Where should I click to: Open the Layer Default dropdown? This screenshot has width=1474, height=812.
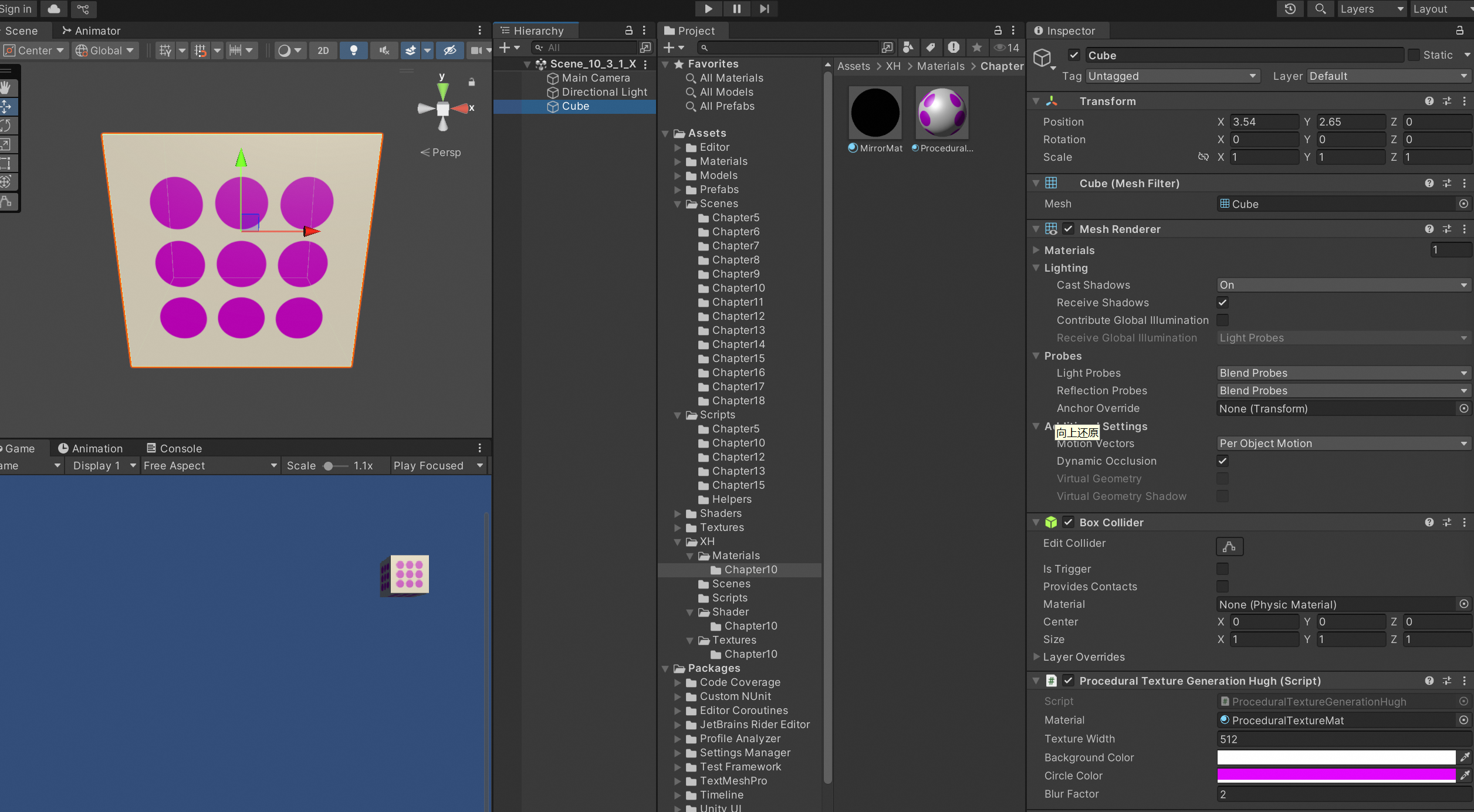click(1388, 76)
